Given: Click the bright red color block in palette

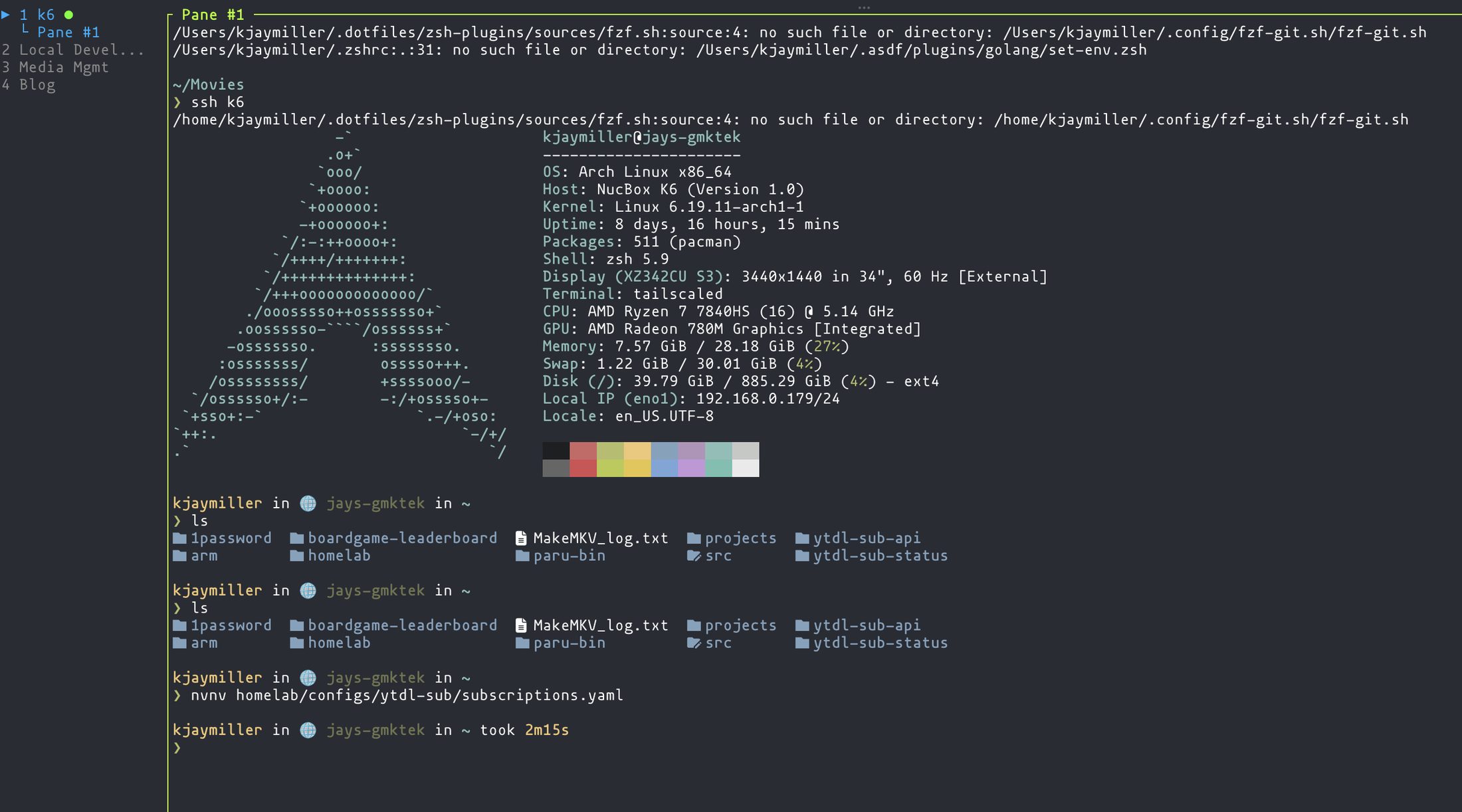Looking at the screenshot, I should pos(583,468).
